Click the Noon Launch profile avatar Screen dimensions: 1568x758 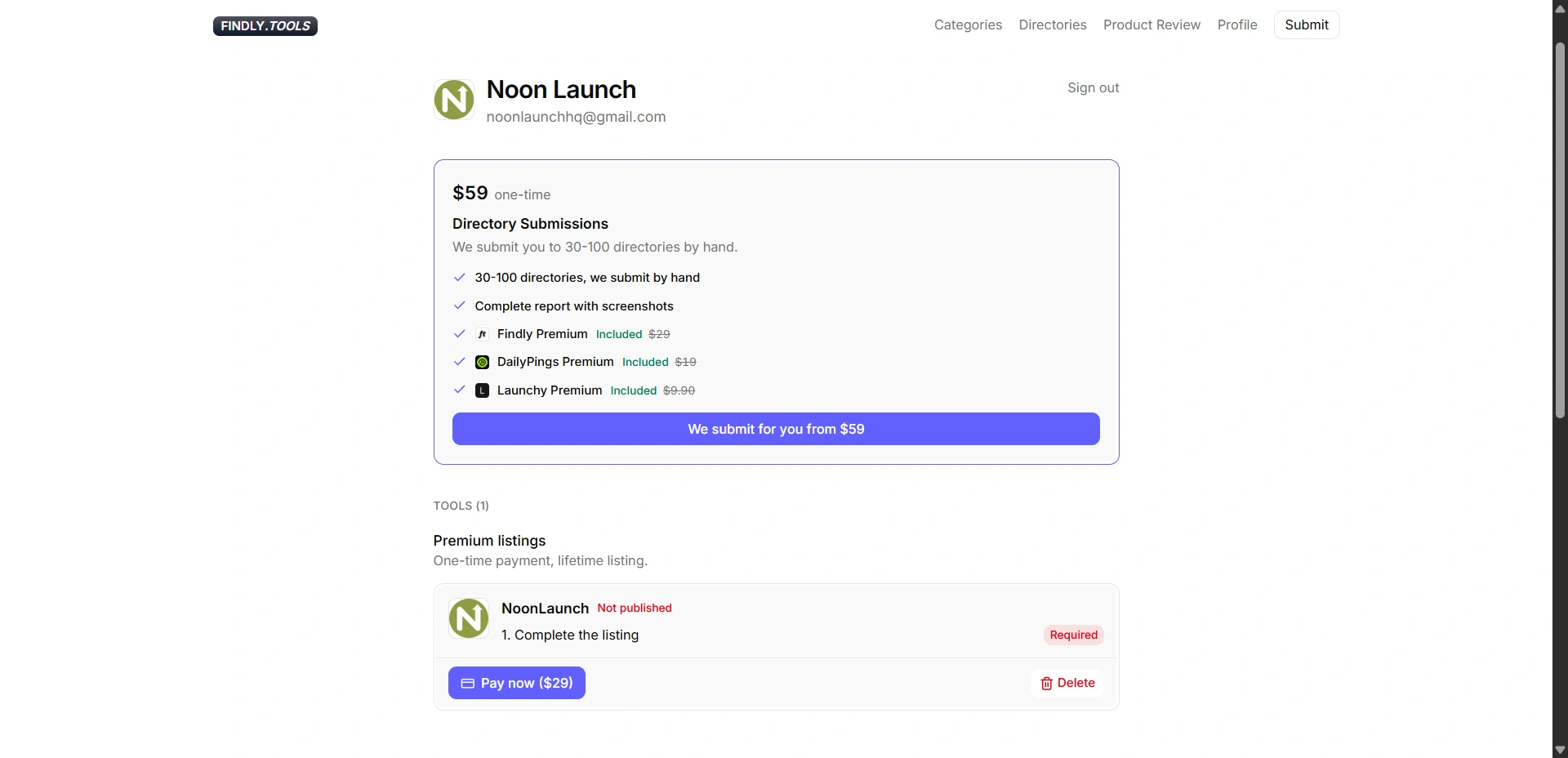point(454,100)
